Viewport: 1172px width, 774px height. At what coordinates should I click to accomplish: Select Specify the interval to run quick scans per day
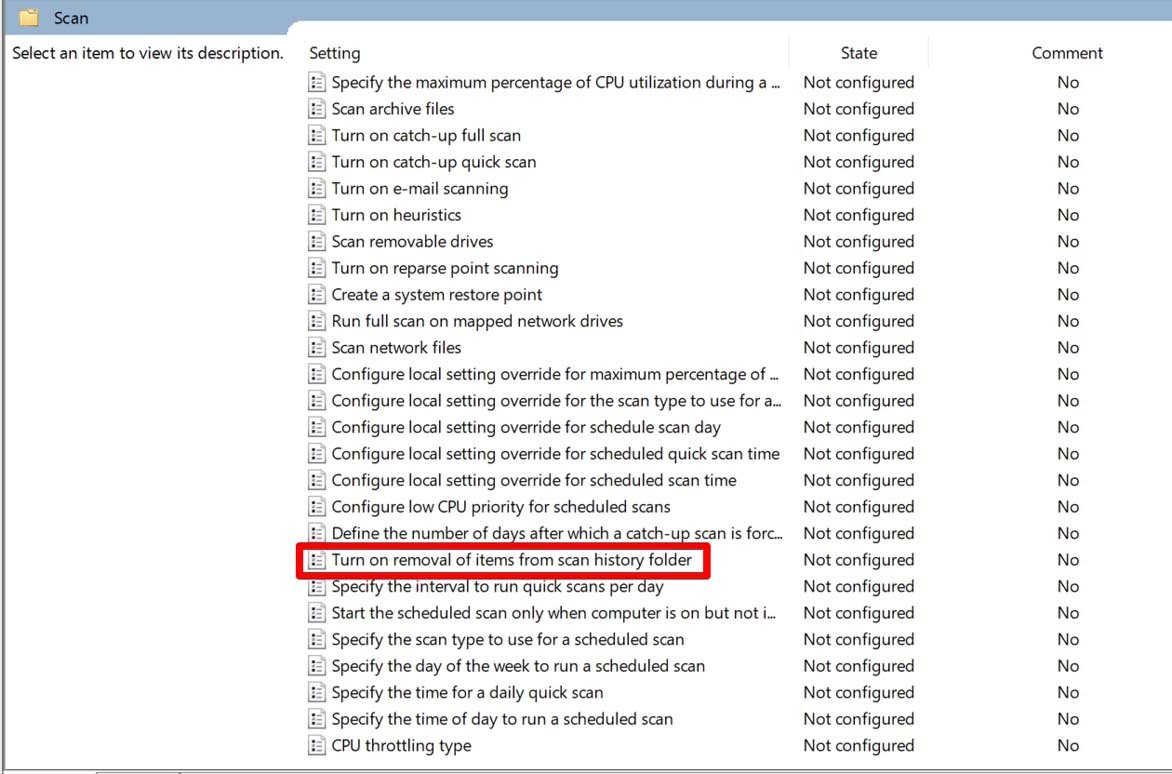[x=497, y=587]
